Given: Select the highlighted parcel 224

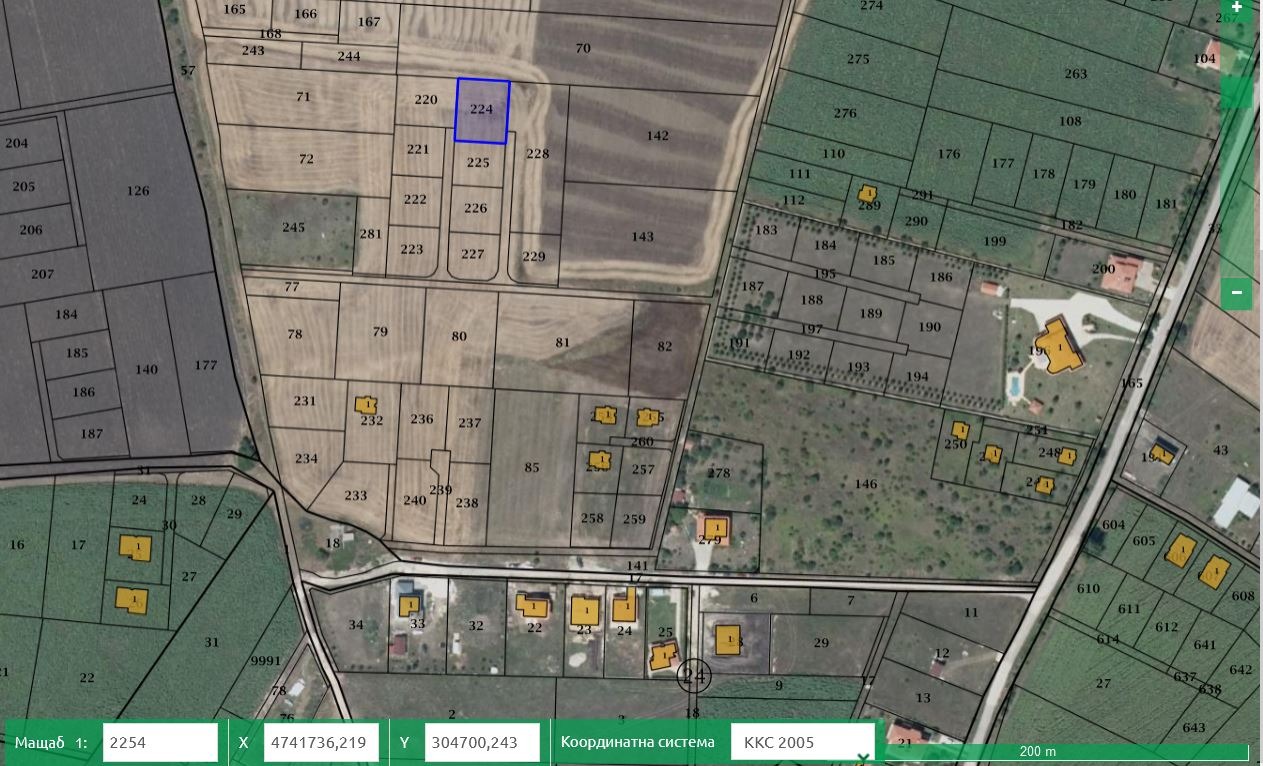Looking at the screenshot, I should pyautogui.click(x=482, y=111).
